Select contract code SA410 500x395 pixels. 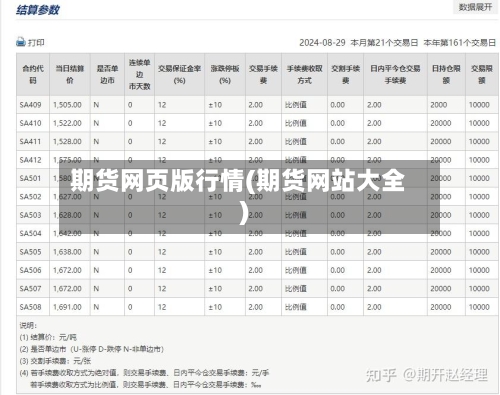tap(30, 123)
